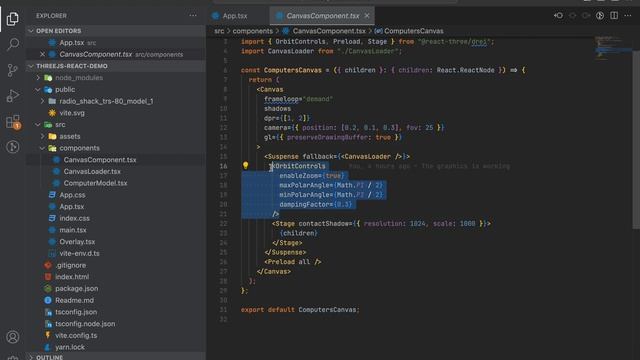Image resolution: width=640 pixels, height=360 pixels.
Task: Open App.tsx in the src folder
Action: pos(71,207)
